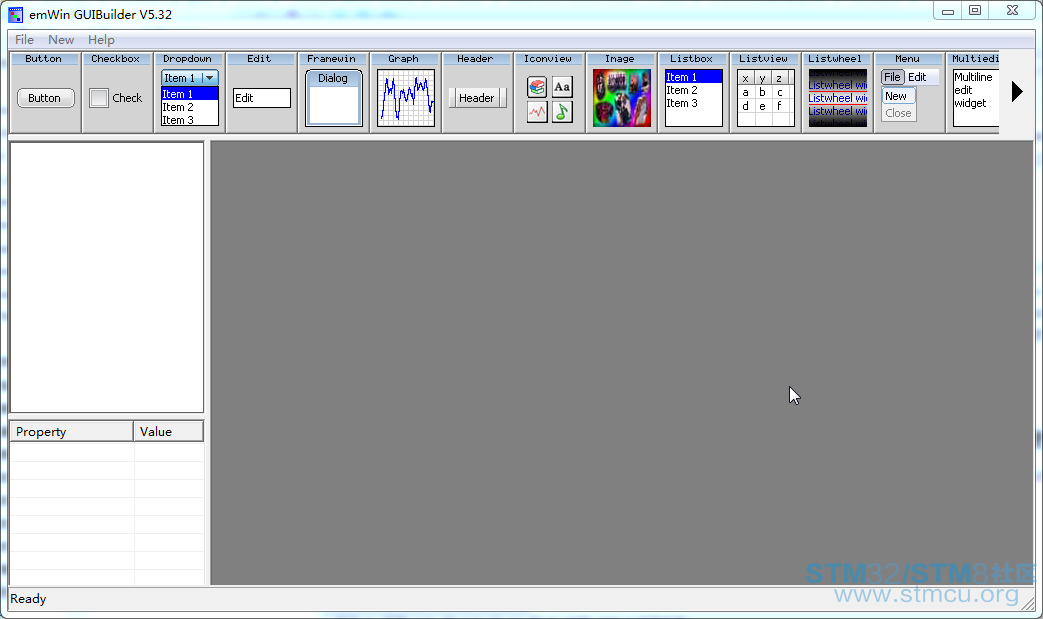This screenshot has width=1043, height=619.
Task: Add a Dropdown widget from the palette
Action: pyautogui.click(x=189, y=92)
